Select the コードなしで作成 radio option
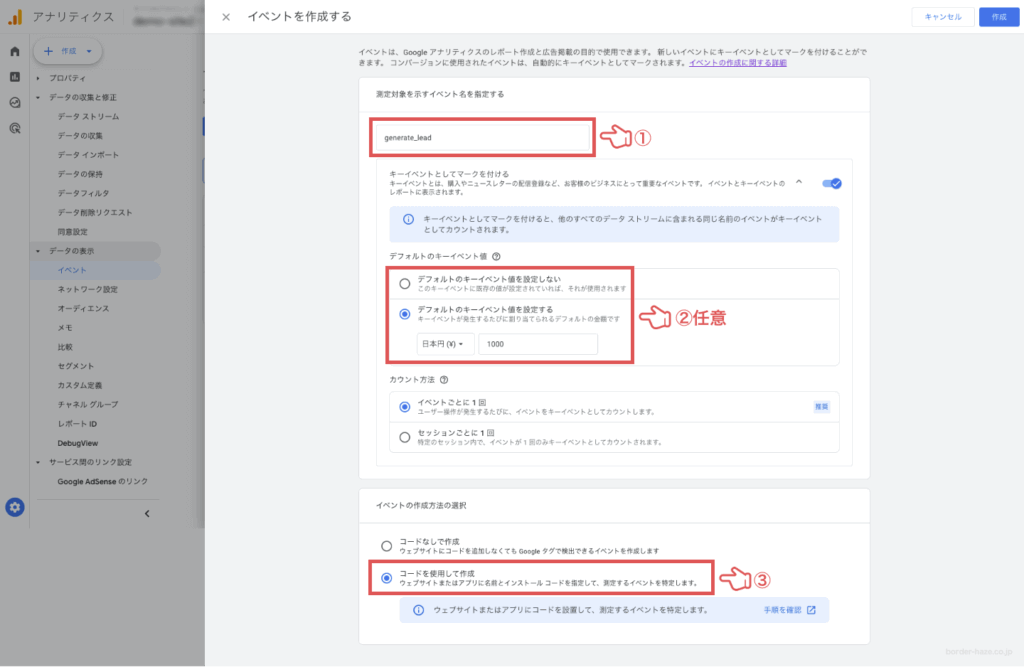 (385, 546)
